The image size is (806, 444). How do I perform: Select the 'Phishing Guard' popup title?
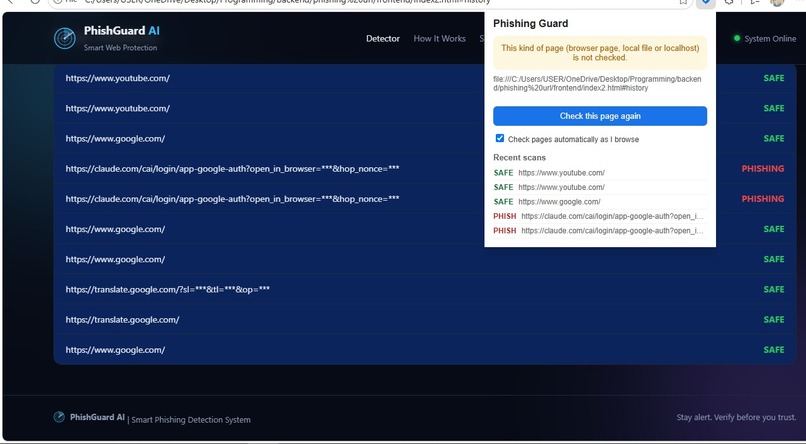pos(530,24)
